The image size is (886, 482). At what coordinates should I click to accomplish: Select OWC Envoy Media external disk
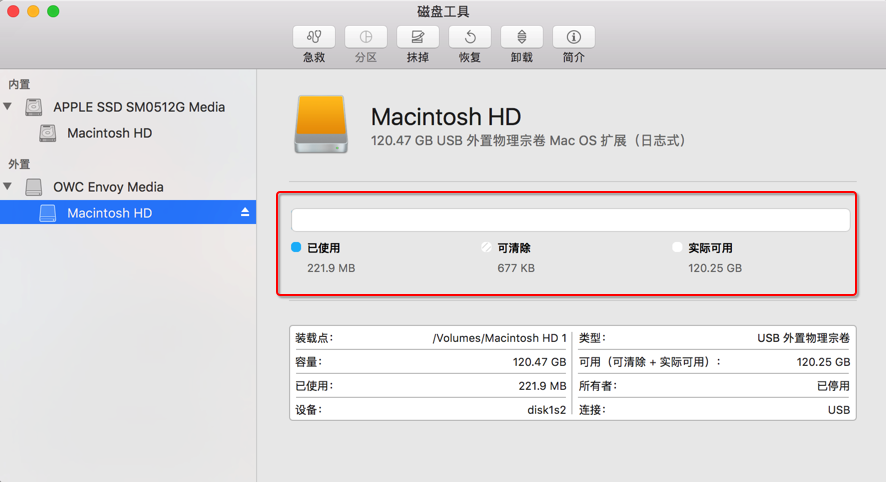coord(108,187)
